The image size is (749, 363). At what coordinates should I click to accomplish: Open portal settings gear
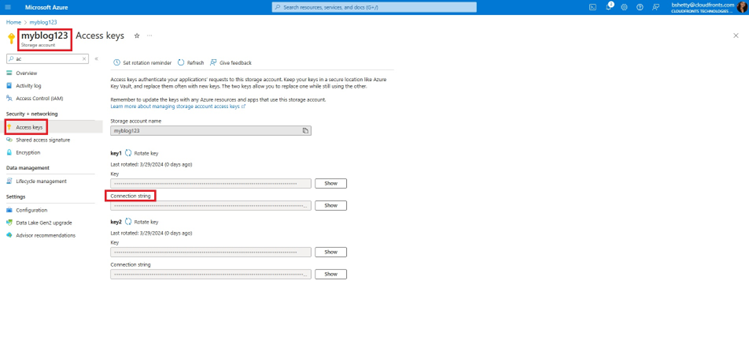pyautogui.click(x=624, y=7)
